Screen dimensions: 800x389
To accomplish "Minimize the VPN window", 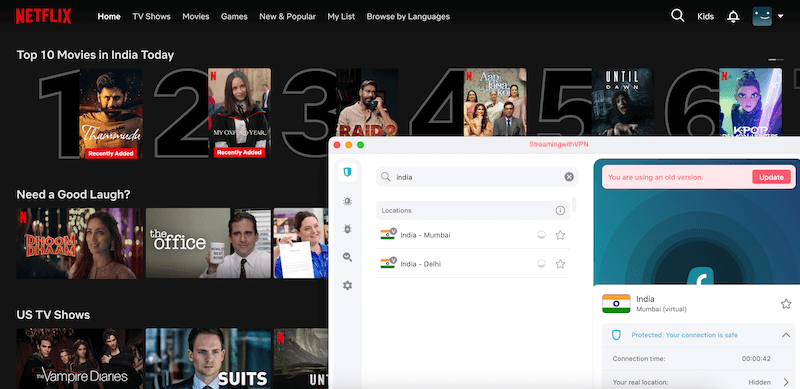I will pyautogui.click(x=349, y=145).
